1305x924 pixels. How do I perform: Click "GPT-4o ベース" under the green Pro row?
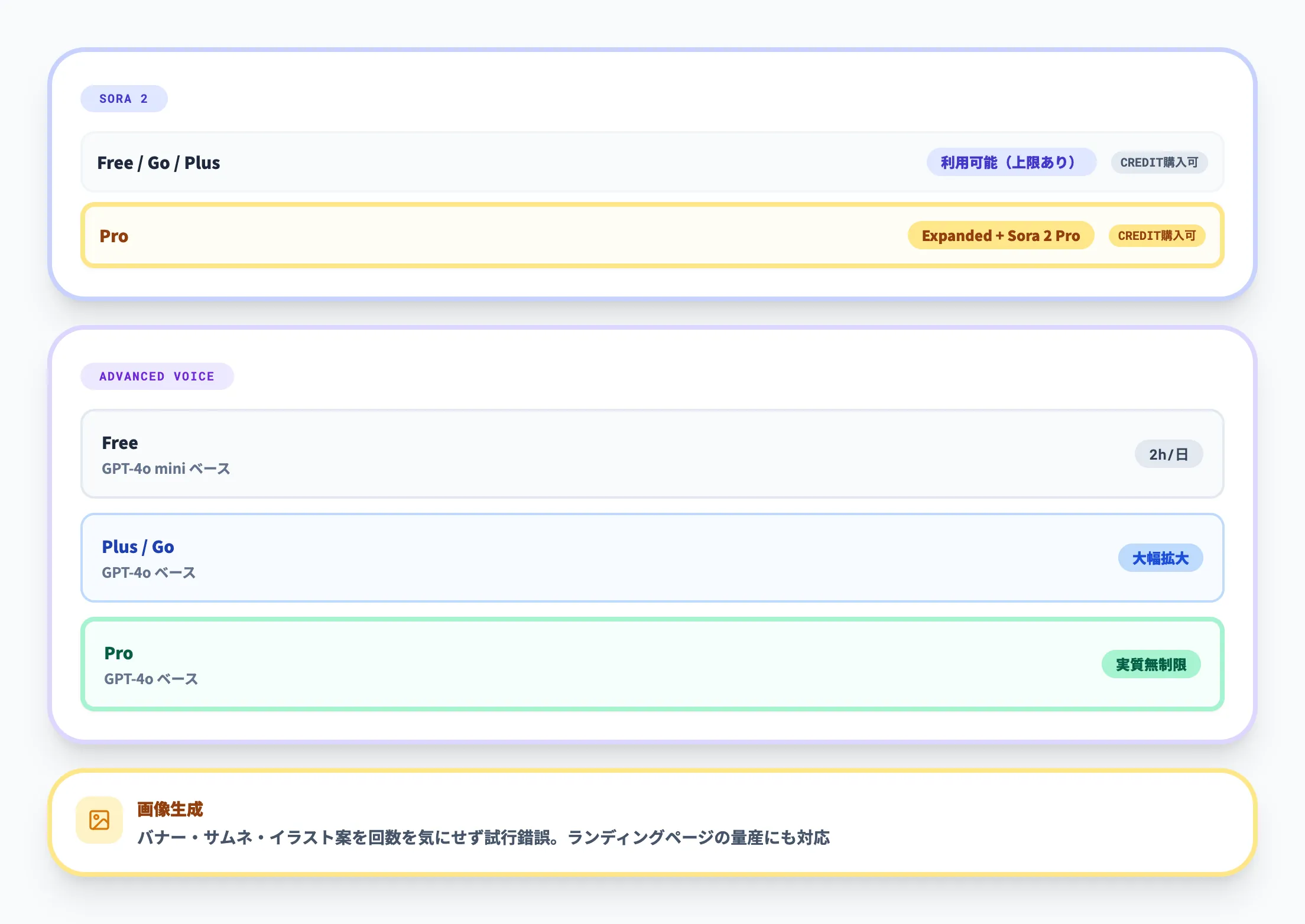tap(151, 679)
